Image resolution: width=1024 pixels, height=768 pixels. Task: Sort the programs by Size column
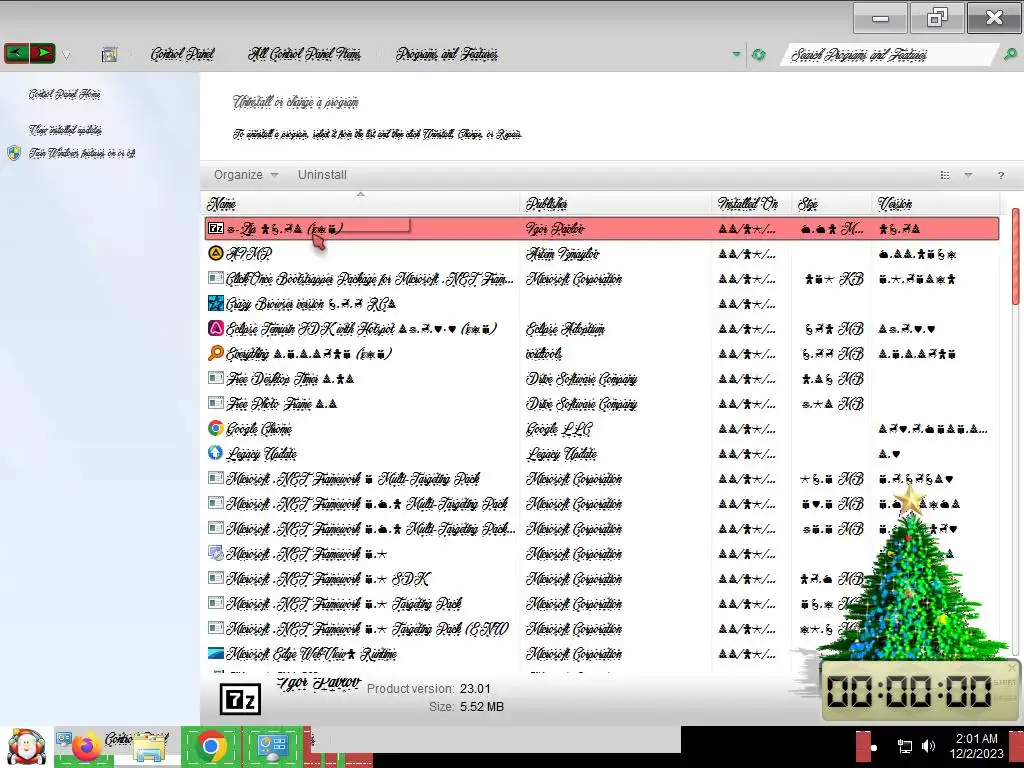click(831, 204)
